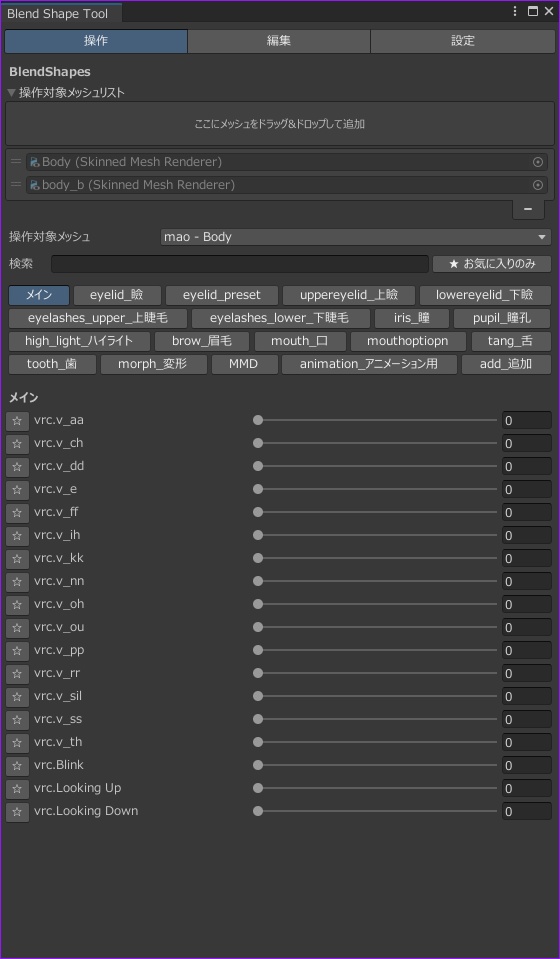Click the vrc.v_oh slider track

375,604
